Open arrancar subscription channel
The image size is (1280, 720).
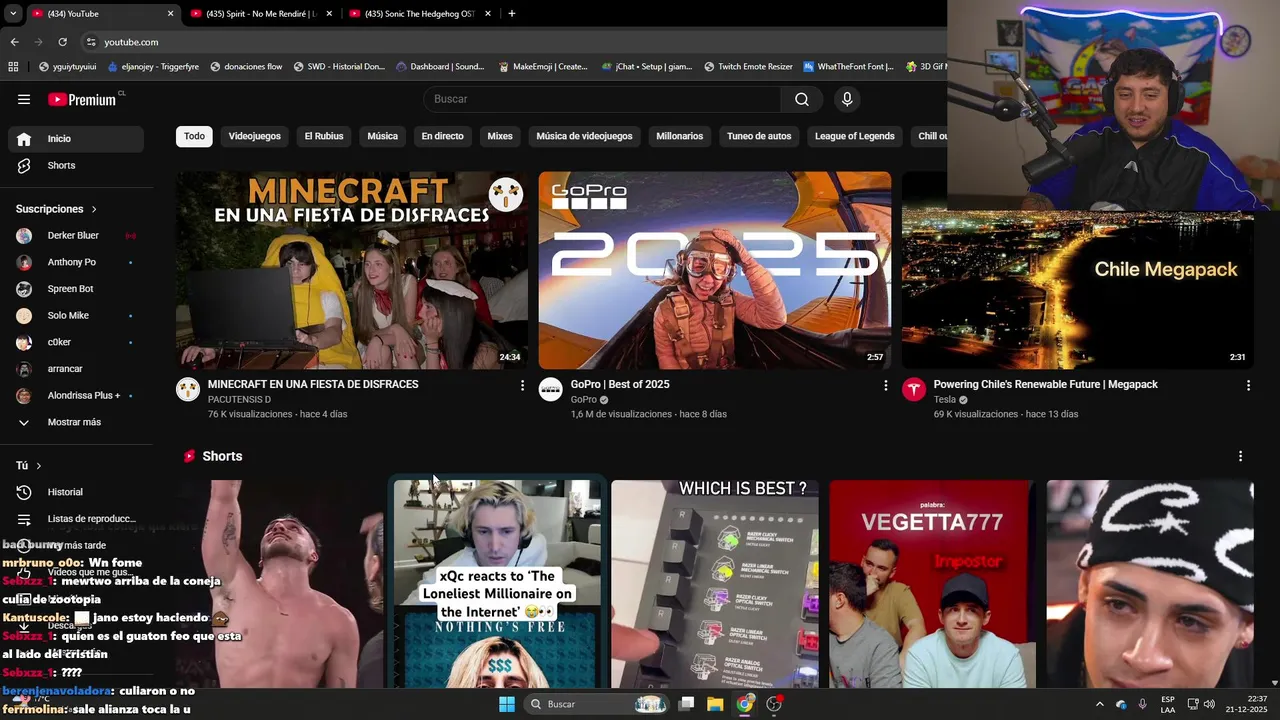[x=76, y=369]
